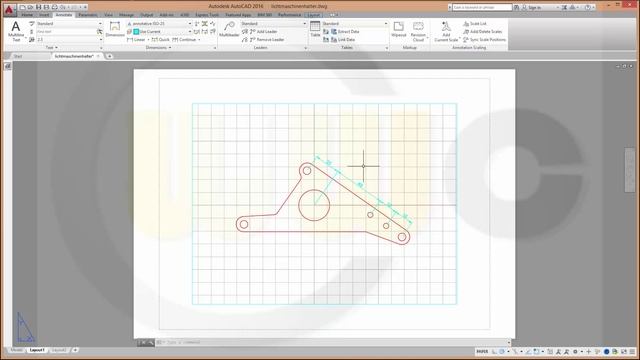This screenshot has height=360, width=640.
Task: Click the Continue dimension button
Action: click(x=184, y=40)
